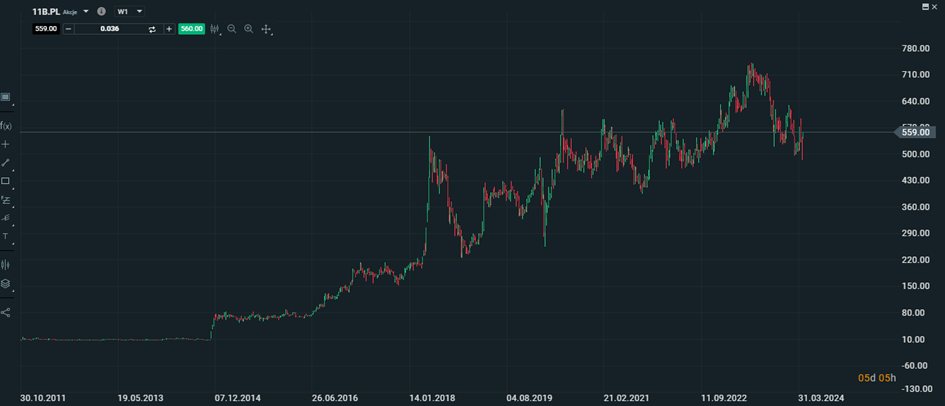945x406 pixels.
Task: Select the rectangle shape drawing tool
Action: pyautogui.click(x=5, y=181)
